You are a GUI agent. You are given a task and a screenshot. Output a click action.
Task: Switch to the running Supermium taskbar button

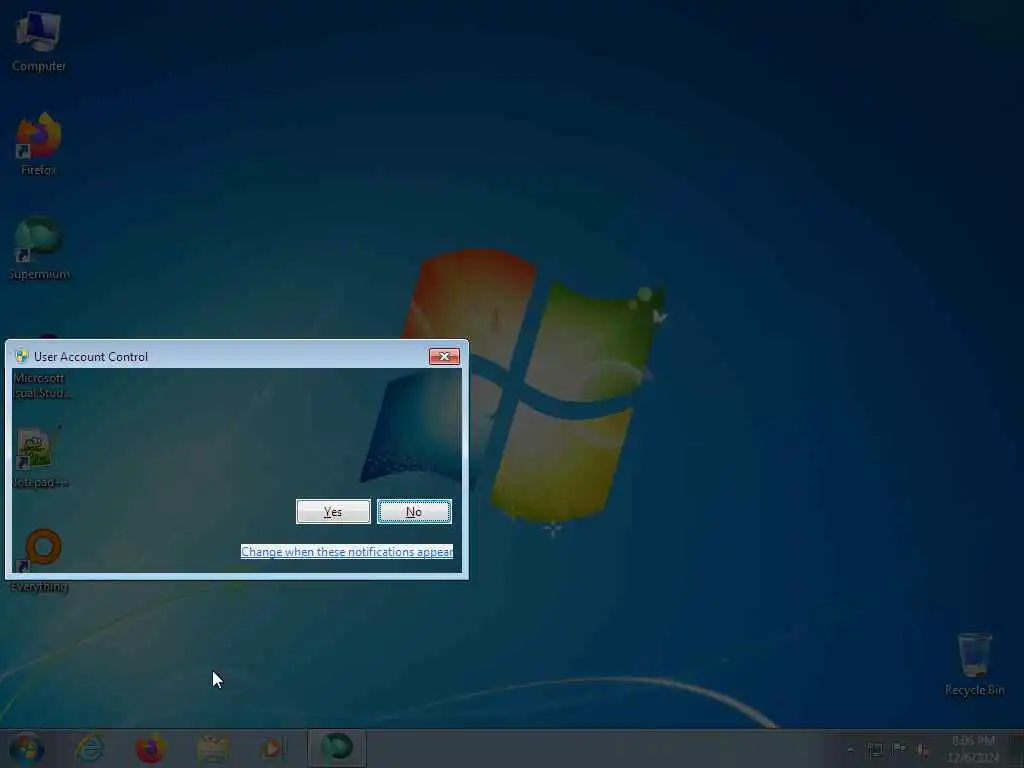click(336, 748)
